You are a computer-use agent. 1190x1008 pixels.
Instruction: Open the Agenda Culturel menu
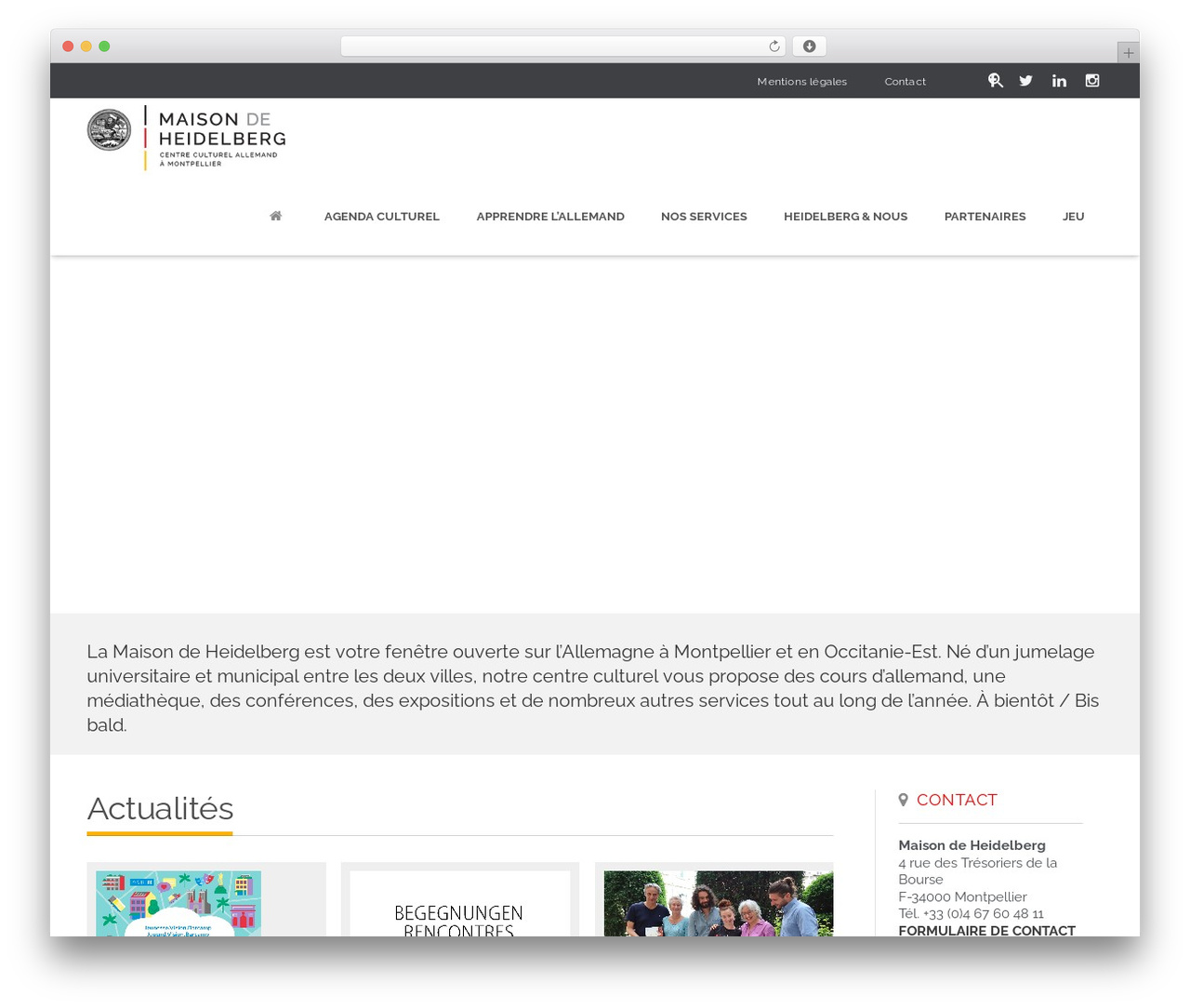381,217
